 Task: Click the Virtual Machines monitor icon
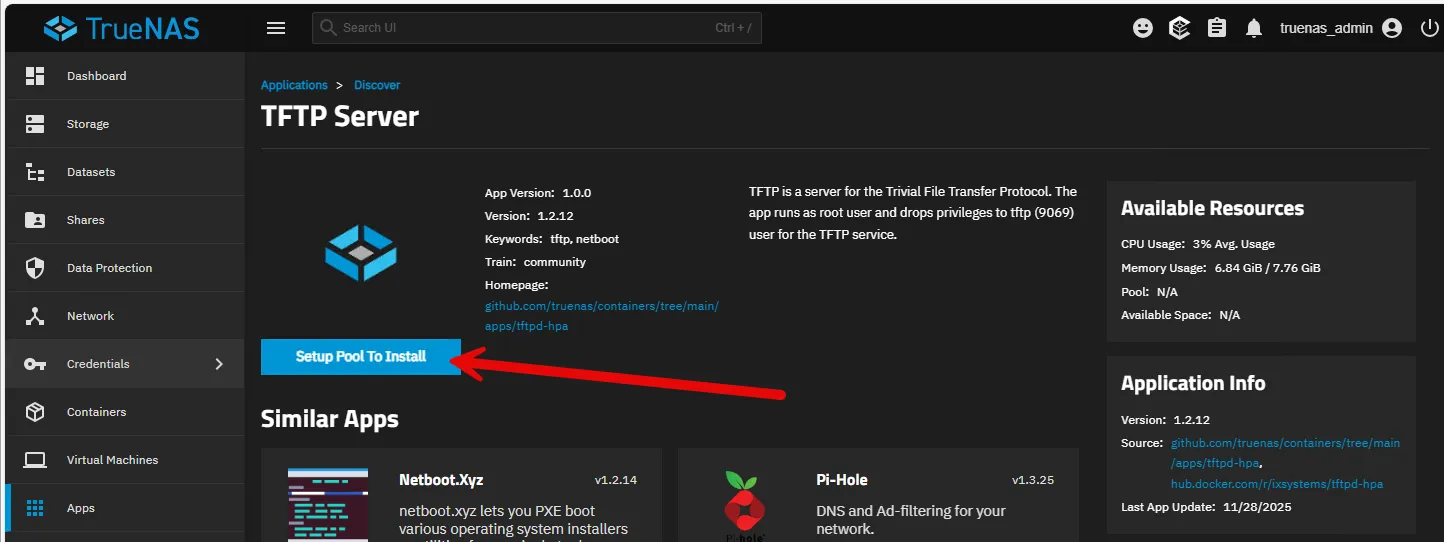pyautogui.click(x=35, y=460)
